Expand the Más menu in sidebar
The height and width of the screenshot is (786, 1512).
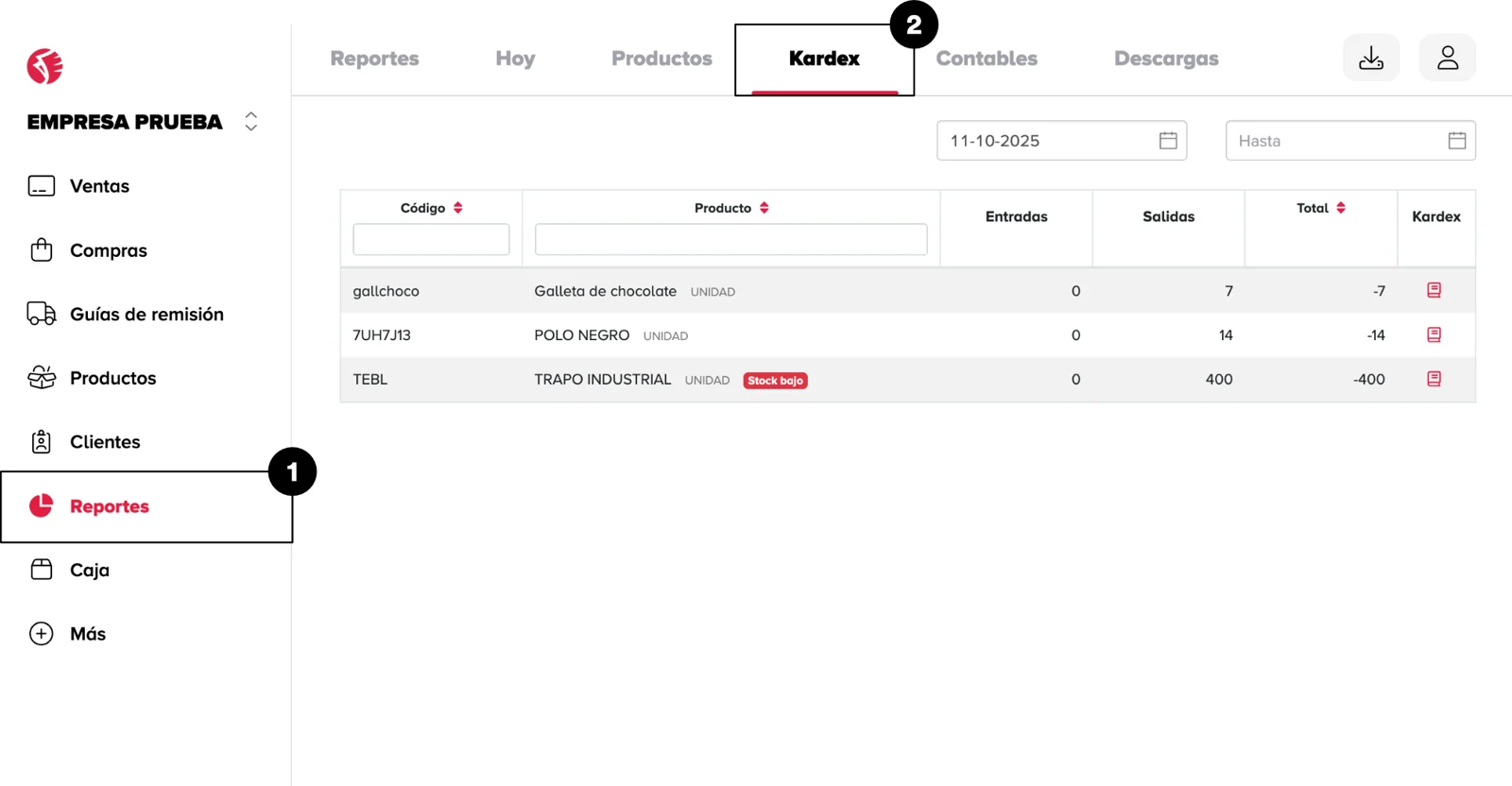87,634
